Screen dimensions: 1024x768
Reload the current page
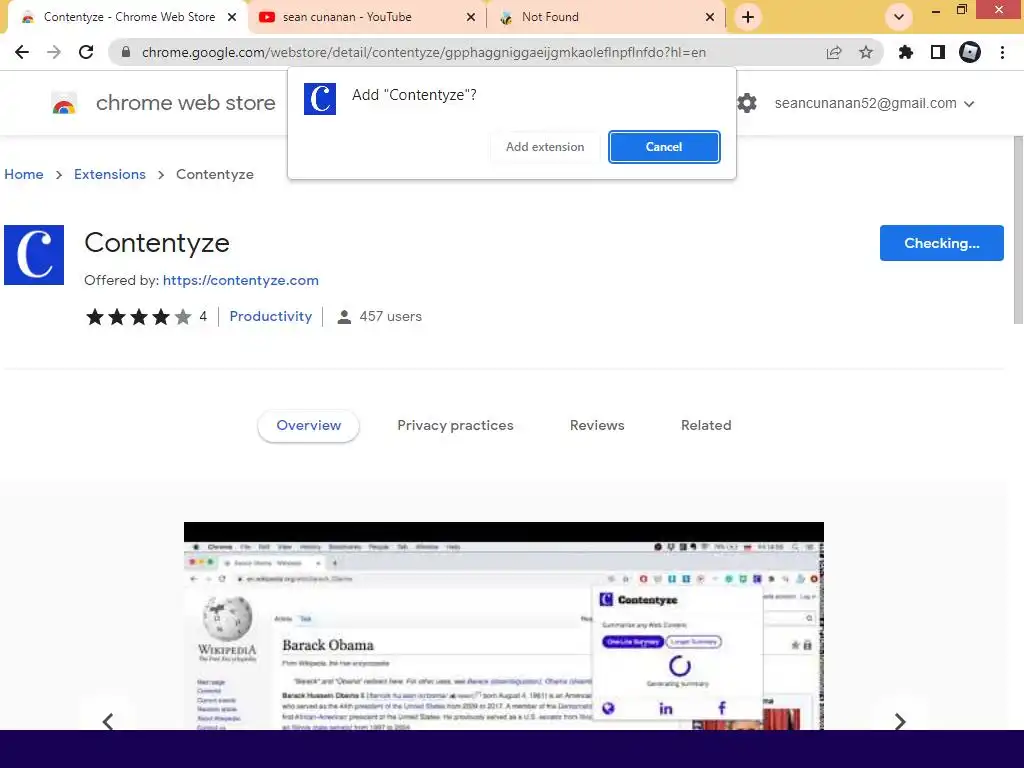[86, 52]
